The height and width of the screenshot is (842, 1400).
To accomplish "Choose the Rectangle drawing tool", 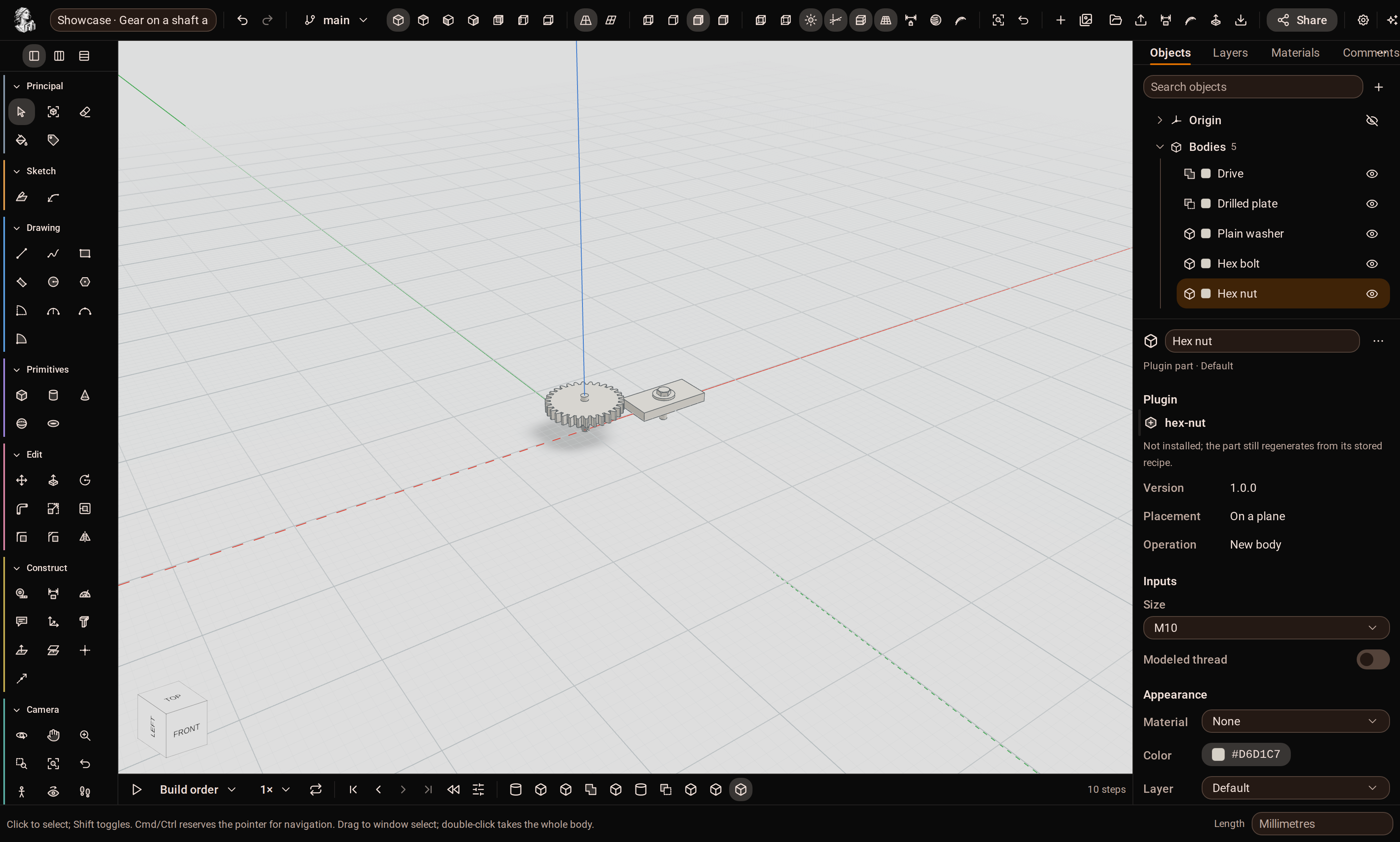I will tap(85, 253).
